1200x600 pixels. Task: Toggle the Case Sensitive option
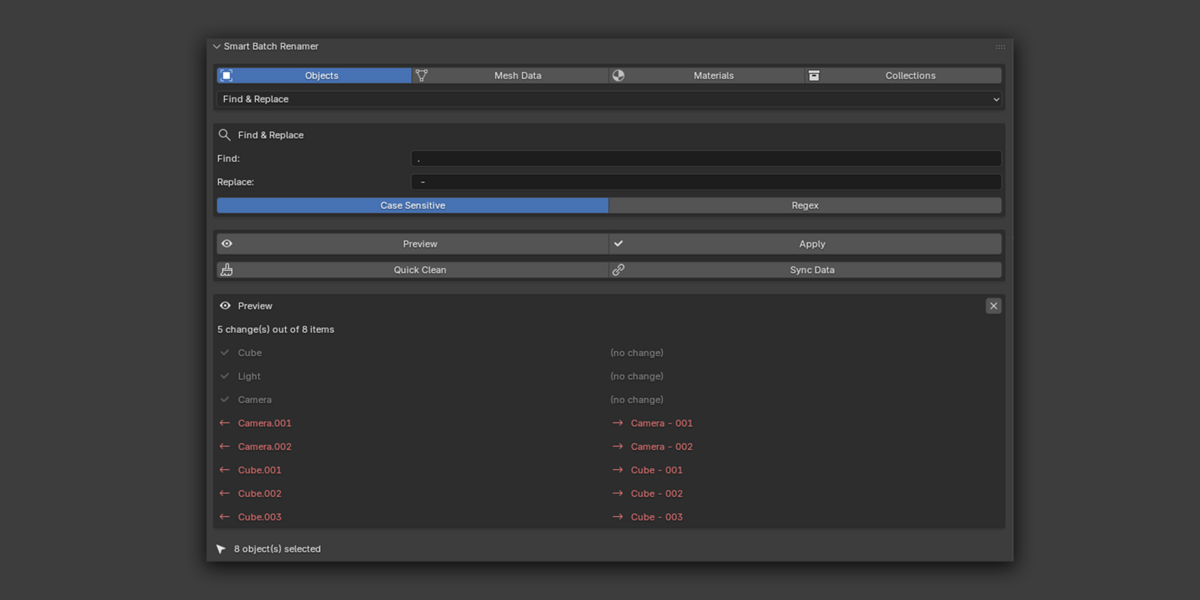coord(412,205)
